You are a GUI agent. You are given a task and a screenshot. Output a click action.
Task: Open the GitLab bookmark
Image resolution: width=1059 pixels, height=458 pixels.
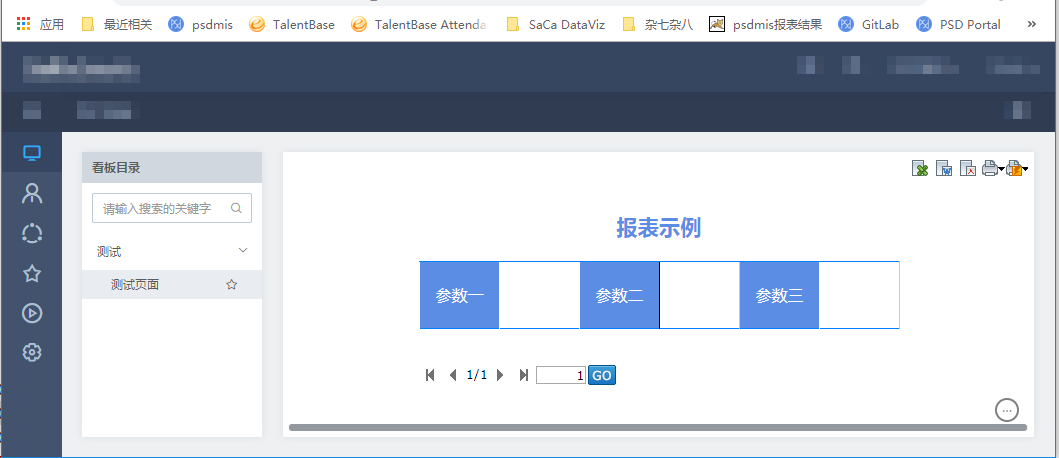click(x=872, y=24)
